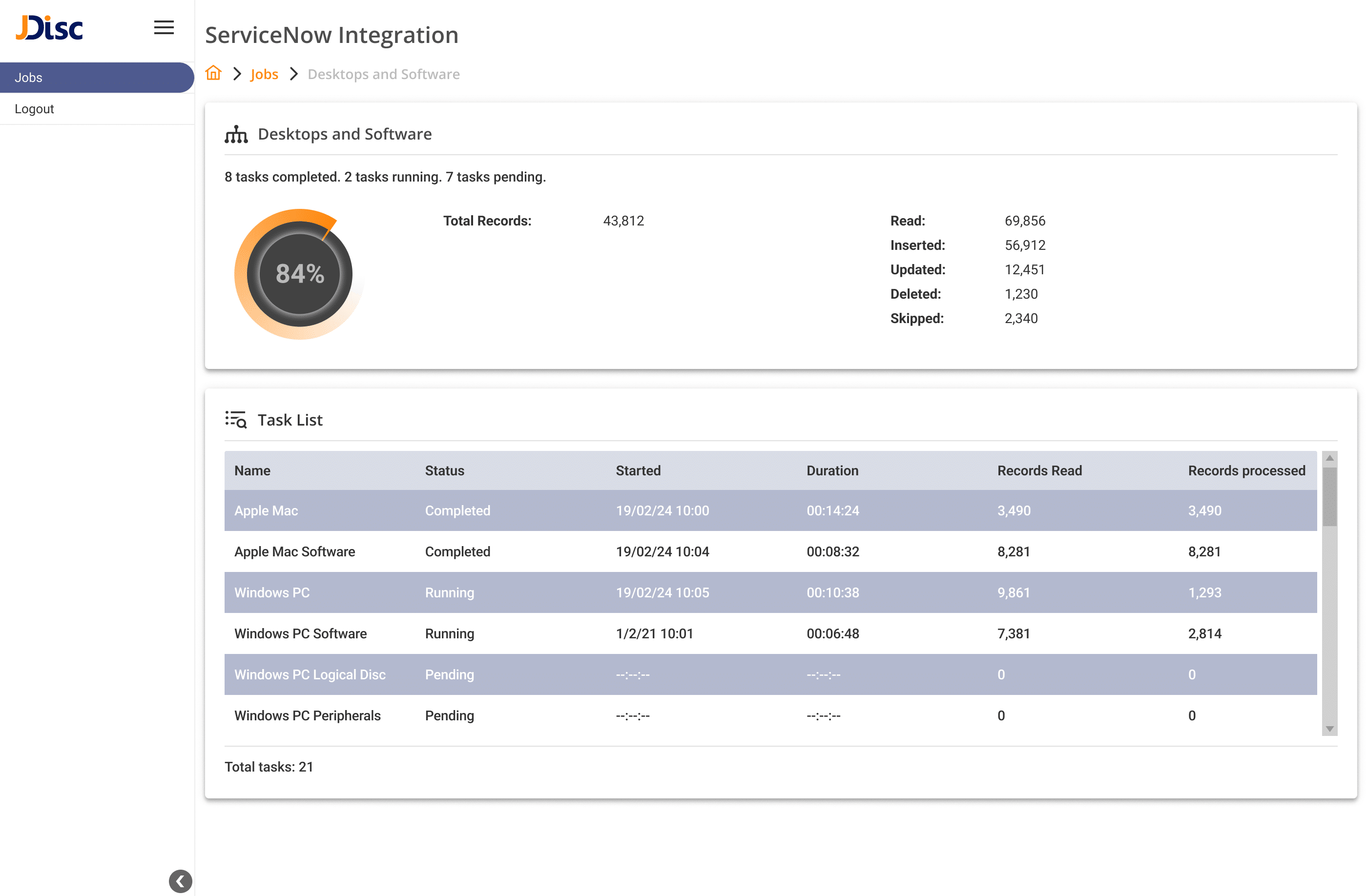Click Logout in the sidebar
The height and width of the screenshot is (896, 1367).
[35, 108]
